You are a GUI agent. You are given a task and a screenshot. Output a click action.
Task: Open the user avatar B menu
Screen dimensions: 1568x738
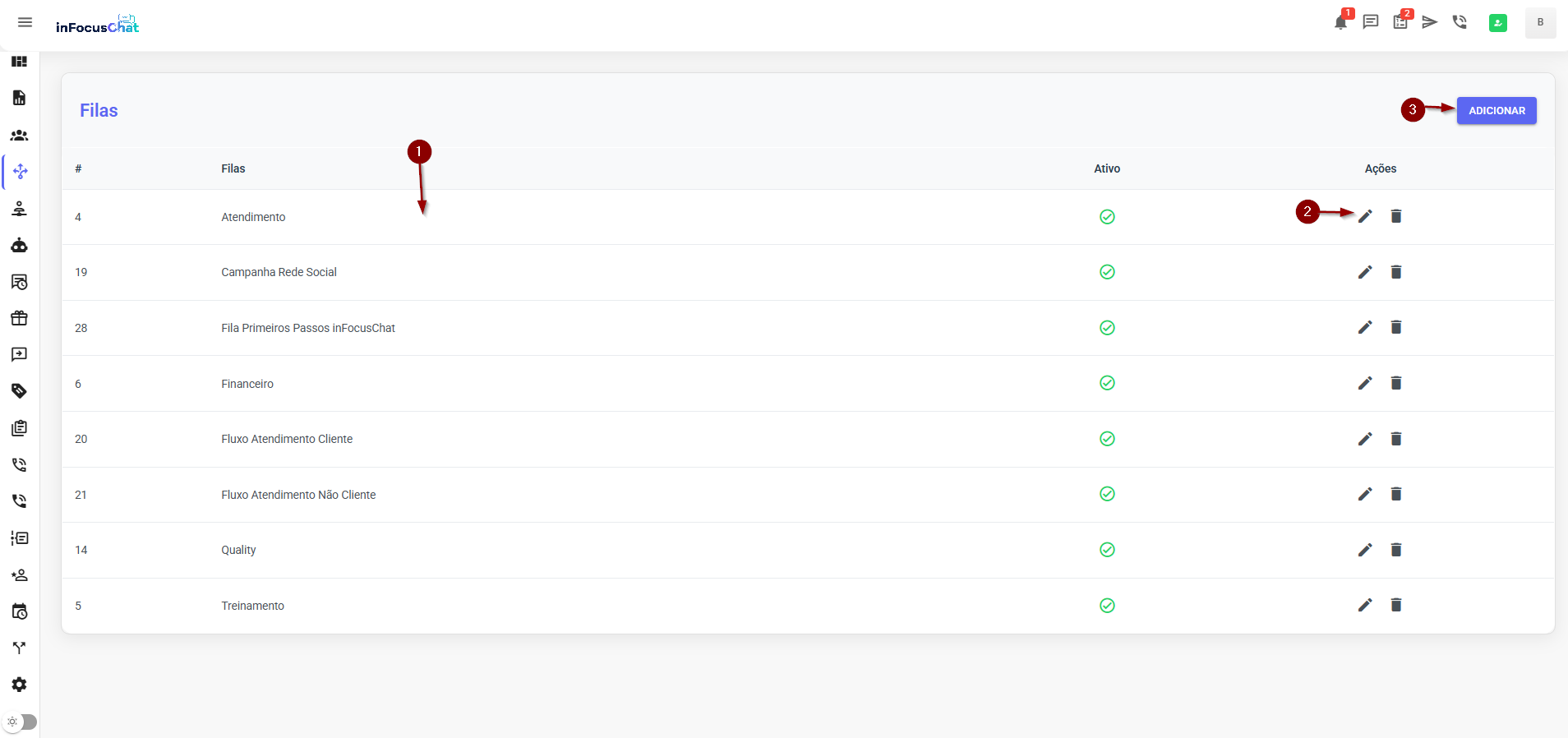click(x=1540, y=22)
